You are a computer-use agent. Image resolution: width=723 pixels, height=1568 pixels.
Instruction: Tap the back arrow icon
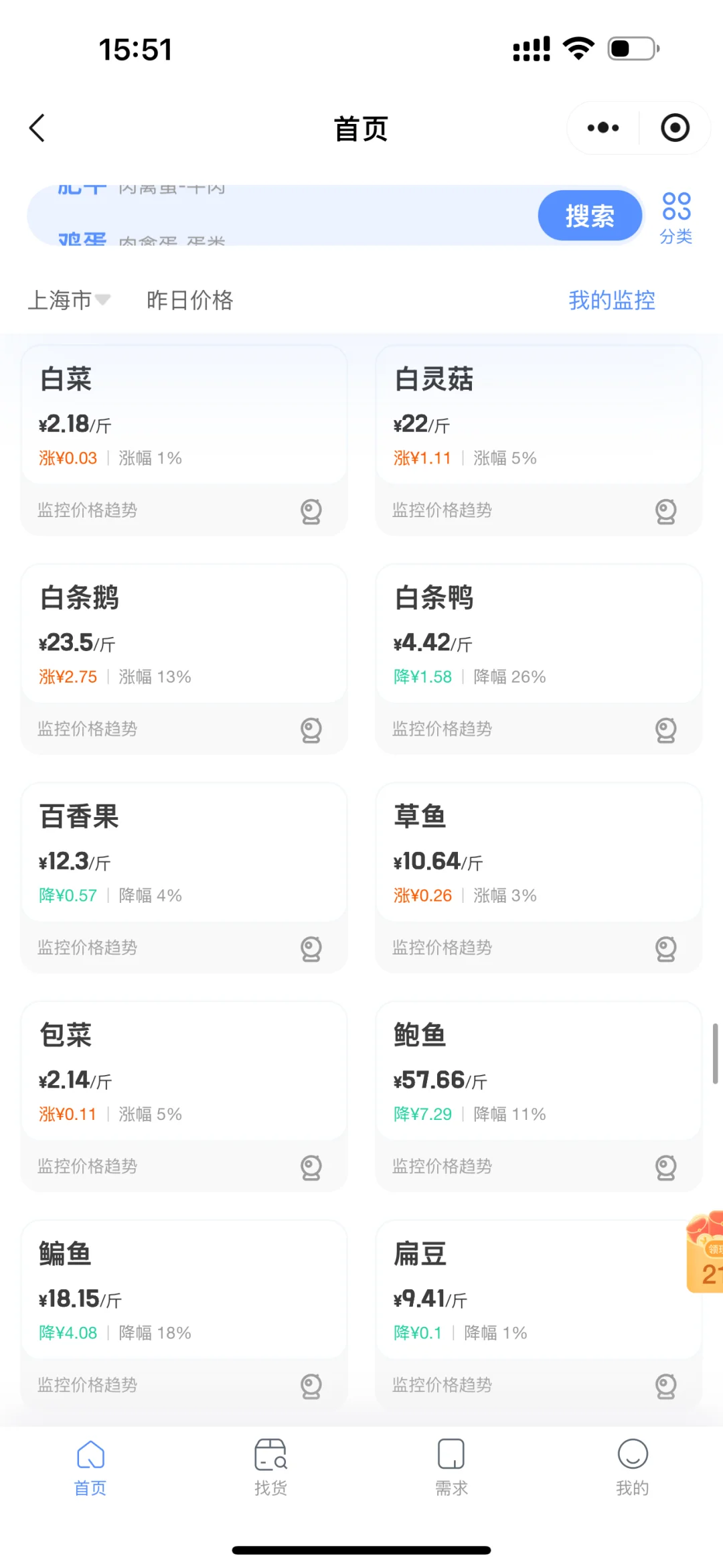coord(37,128)
